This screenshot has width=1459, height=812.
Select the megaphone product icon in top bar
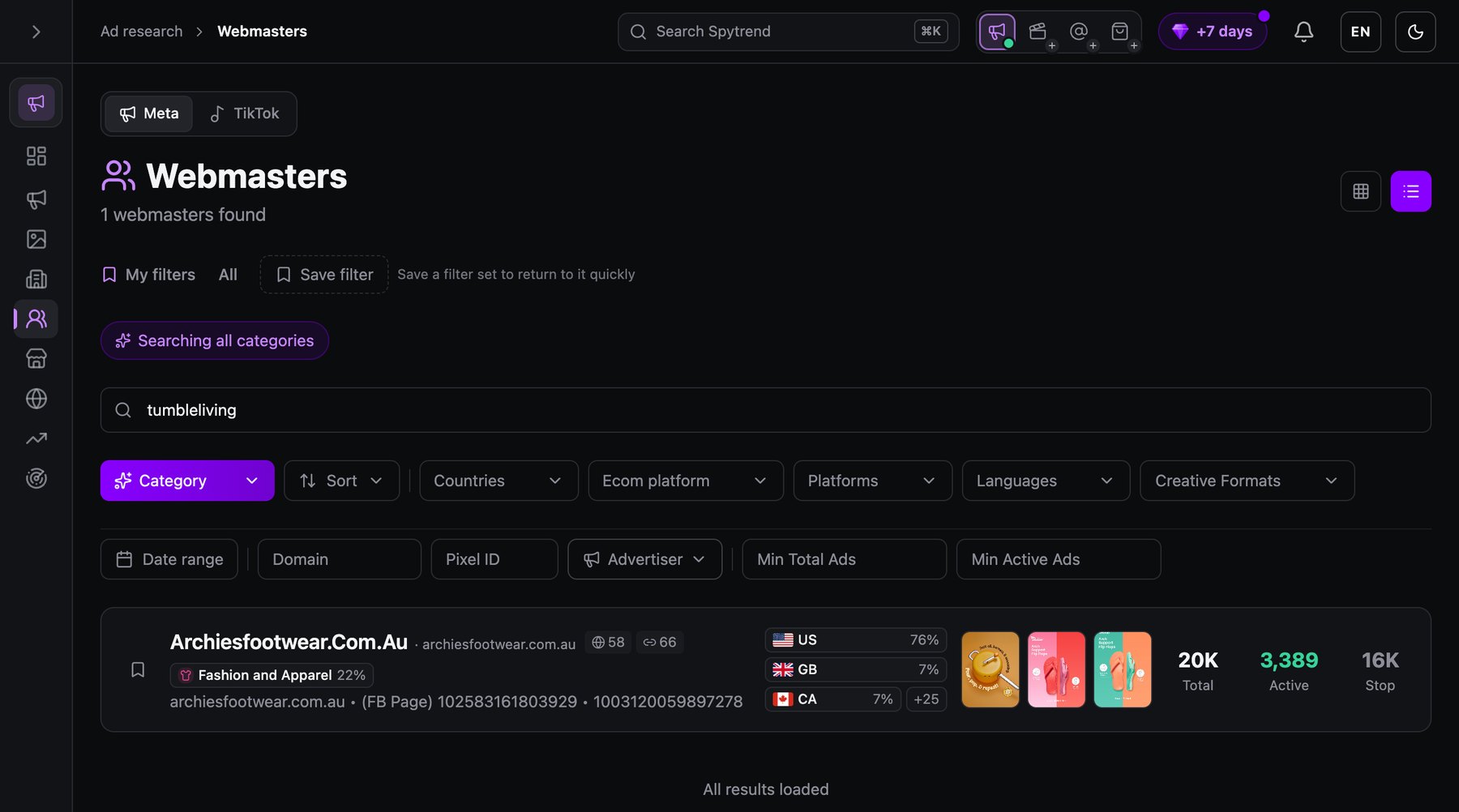pos(997,32)
